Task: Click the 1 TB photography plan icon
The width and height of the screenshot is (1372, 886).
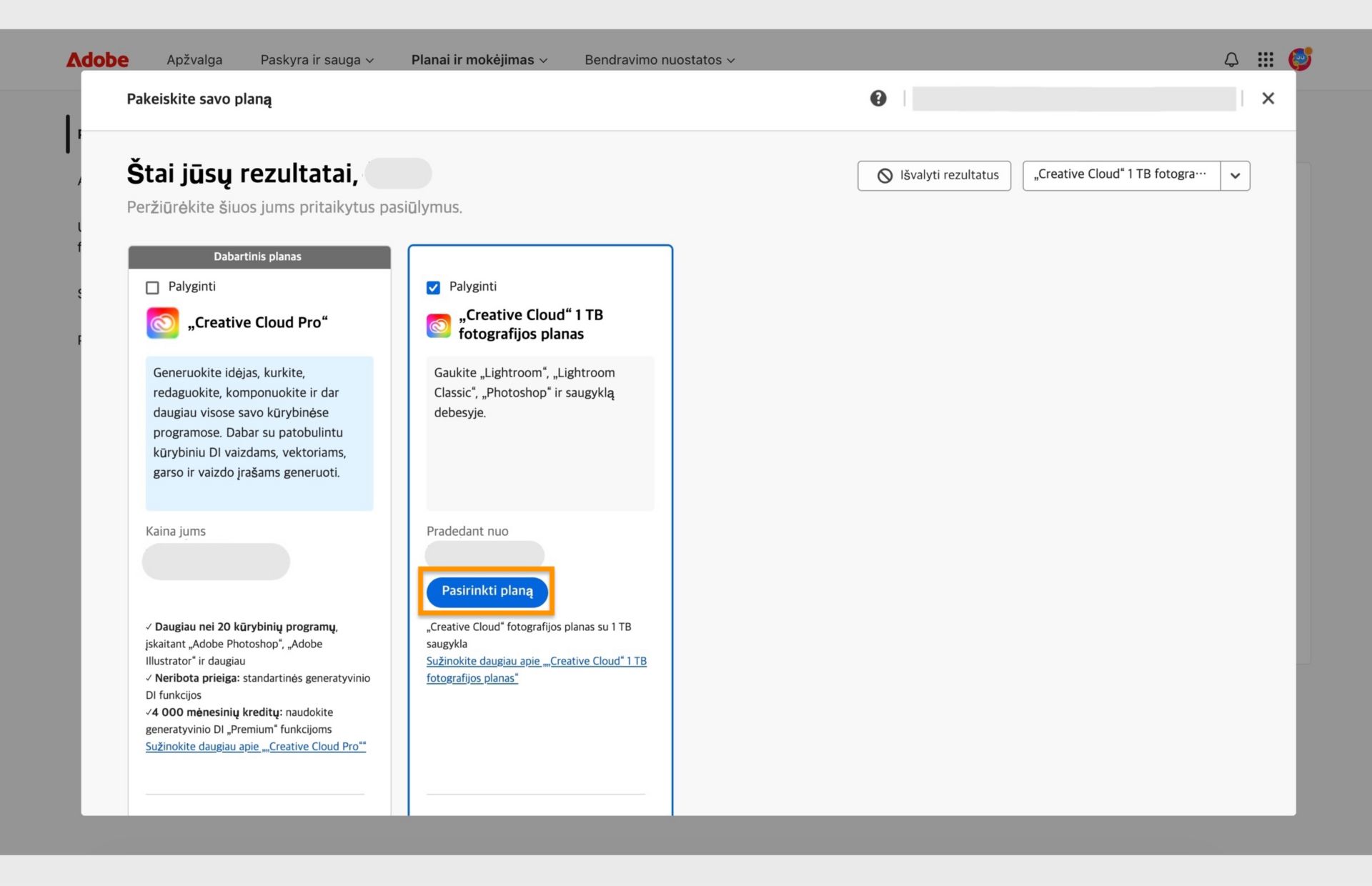Action: 438,325
